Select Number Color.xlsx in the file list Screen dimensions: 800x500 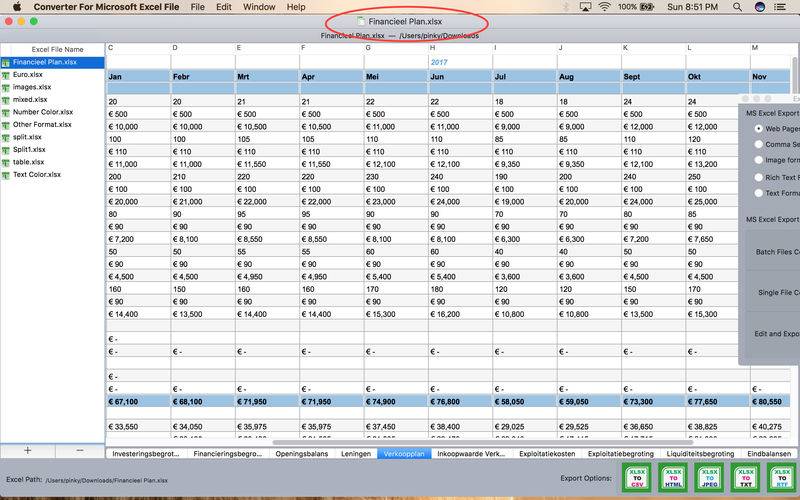pyautogui.click(x=53, y=113)
